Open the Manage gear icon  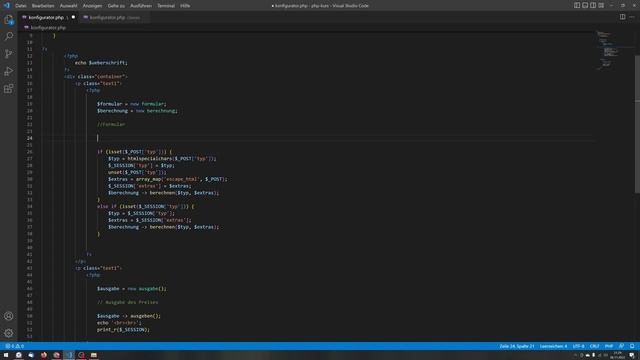pyautogui.click(x=9, y=333)
